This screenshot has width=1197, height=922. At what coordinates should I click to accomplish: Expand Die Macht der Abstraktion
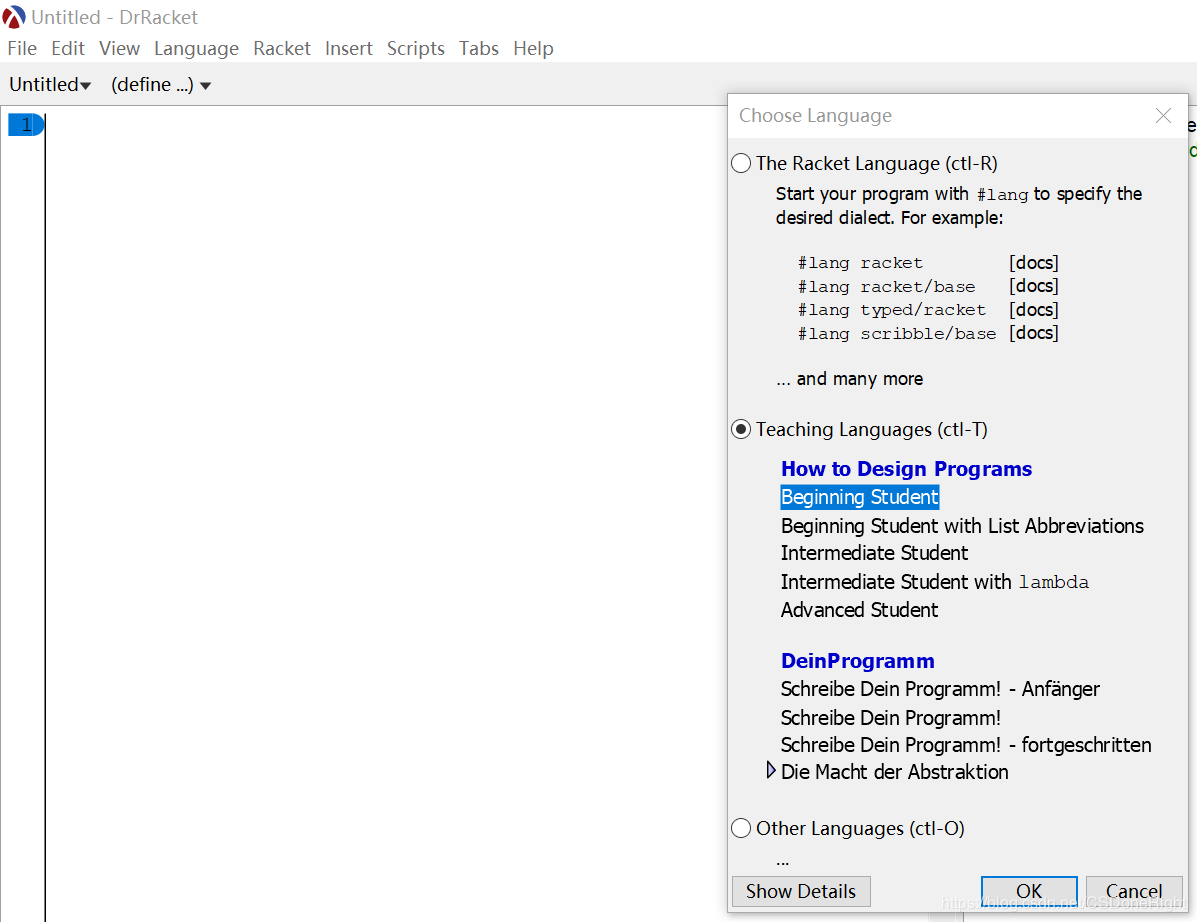click(x=770, y=770)
